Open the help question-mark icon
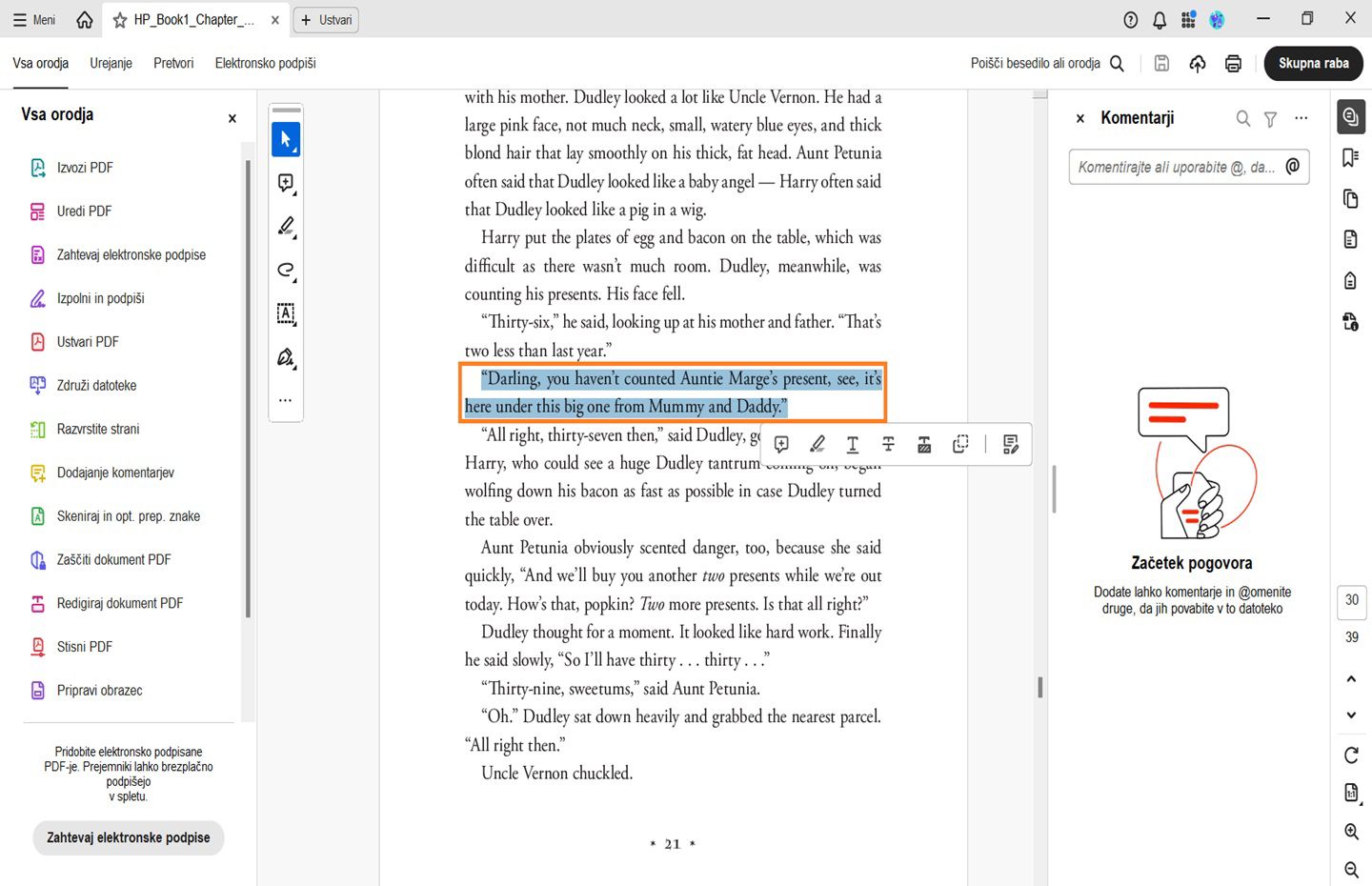The image size is (1372, 886). (x=1131, y=19)
